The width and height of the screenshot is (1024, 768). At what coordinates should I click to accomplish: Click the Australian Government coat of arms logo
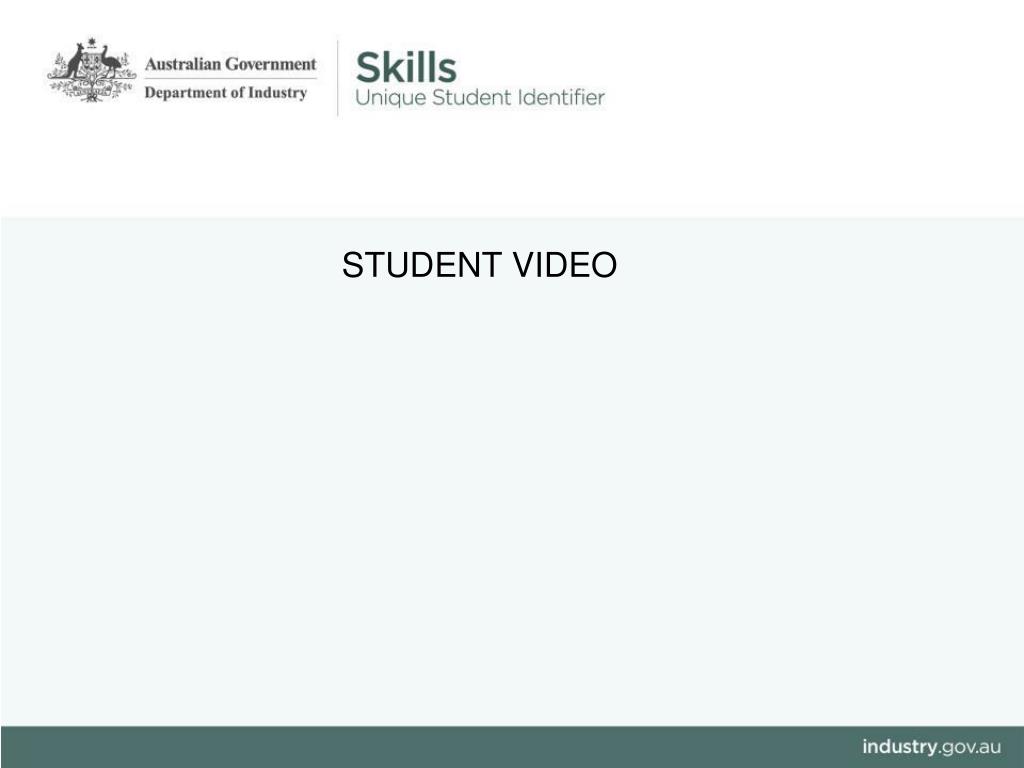(91, 70)
